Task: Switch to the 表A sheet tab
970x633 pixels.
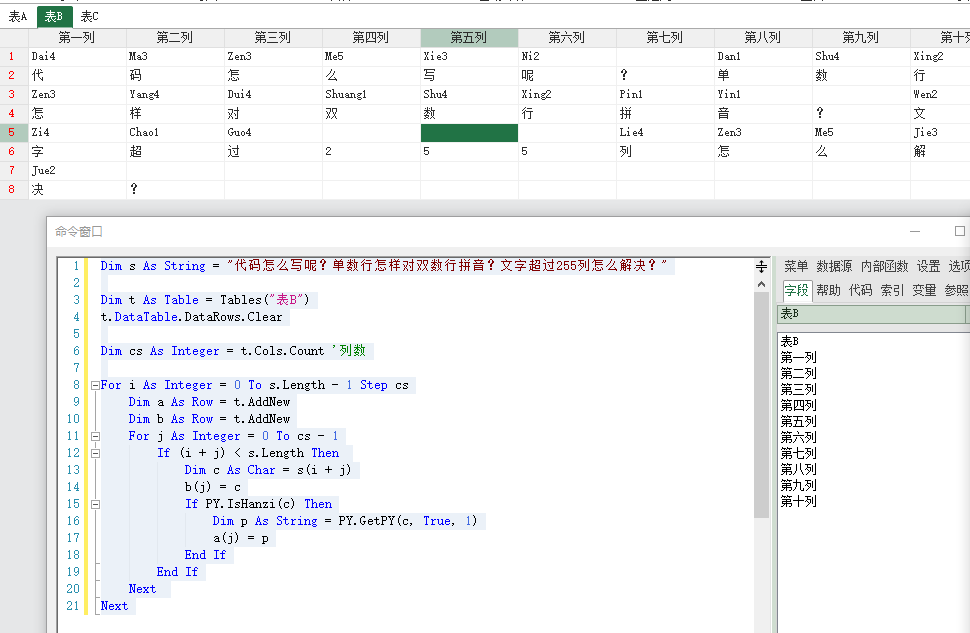Action: click(18, 17)
